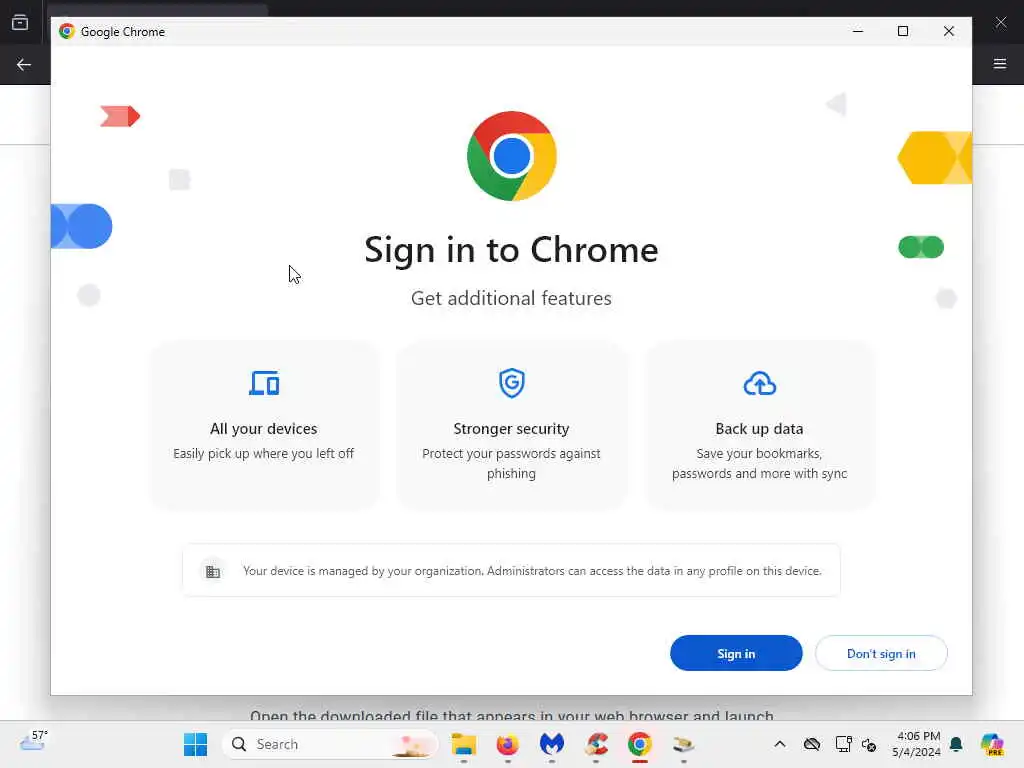Click the Chrome icon in the title bar
The width and height of the screenshot is (1024, 768).
(x=67, y=31)
